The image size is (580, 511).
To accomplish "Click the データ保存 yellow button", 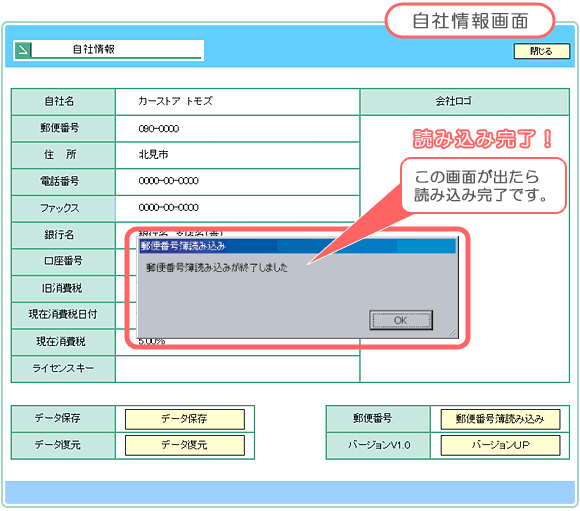I will point(185,419).
